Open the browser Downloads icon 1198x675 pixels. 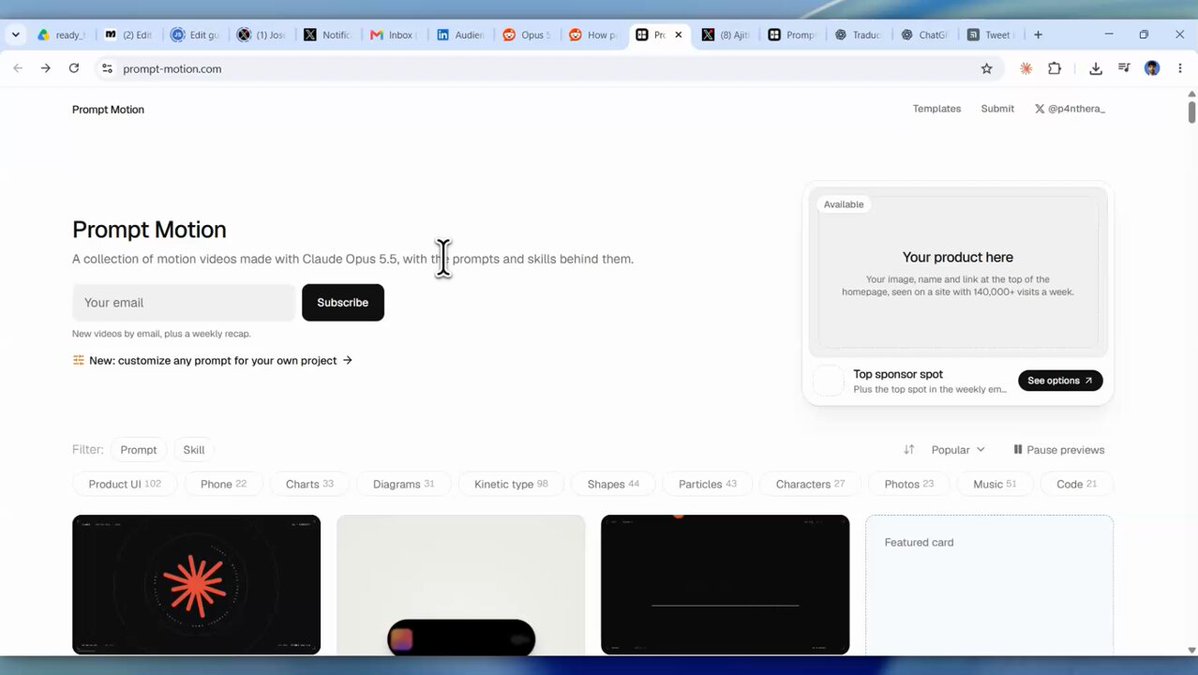coord(1096,68)
